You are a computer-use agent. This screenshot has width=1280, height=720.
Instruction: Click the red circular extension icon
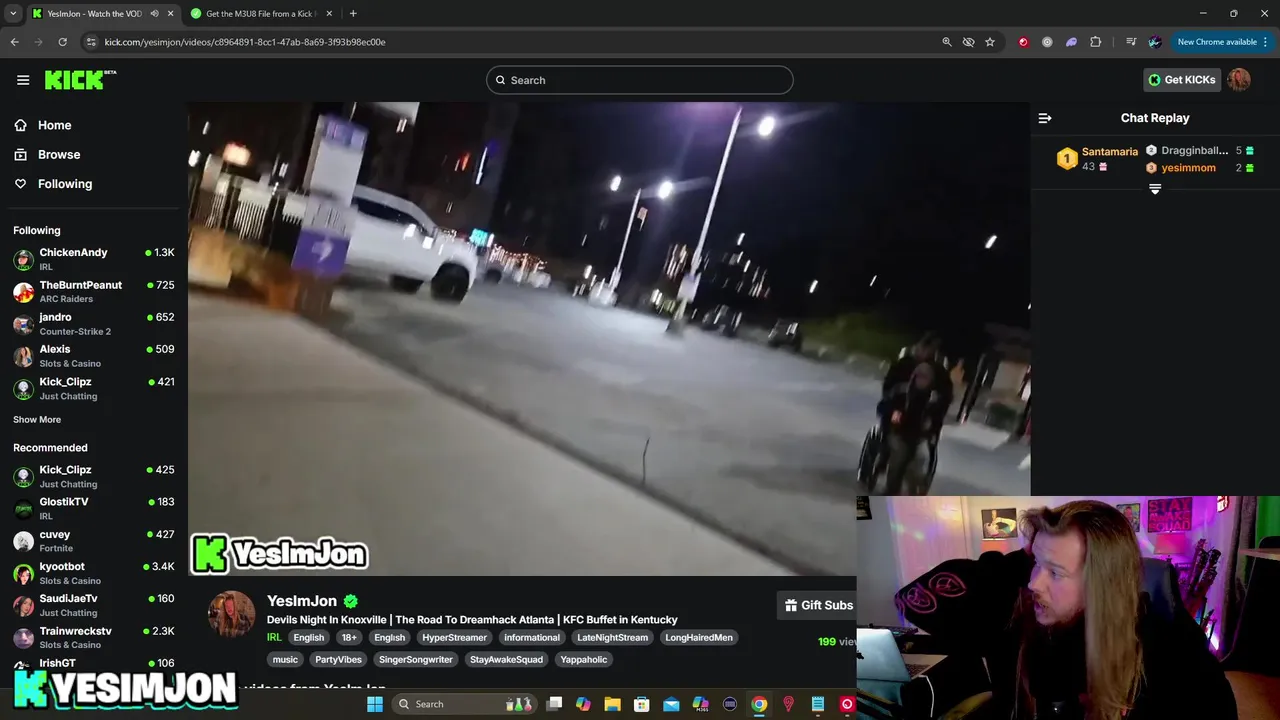pos(1023,42)
